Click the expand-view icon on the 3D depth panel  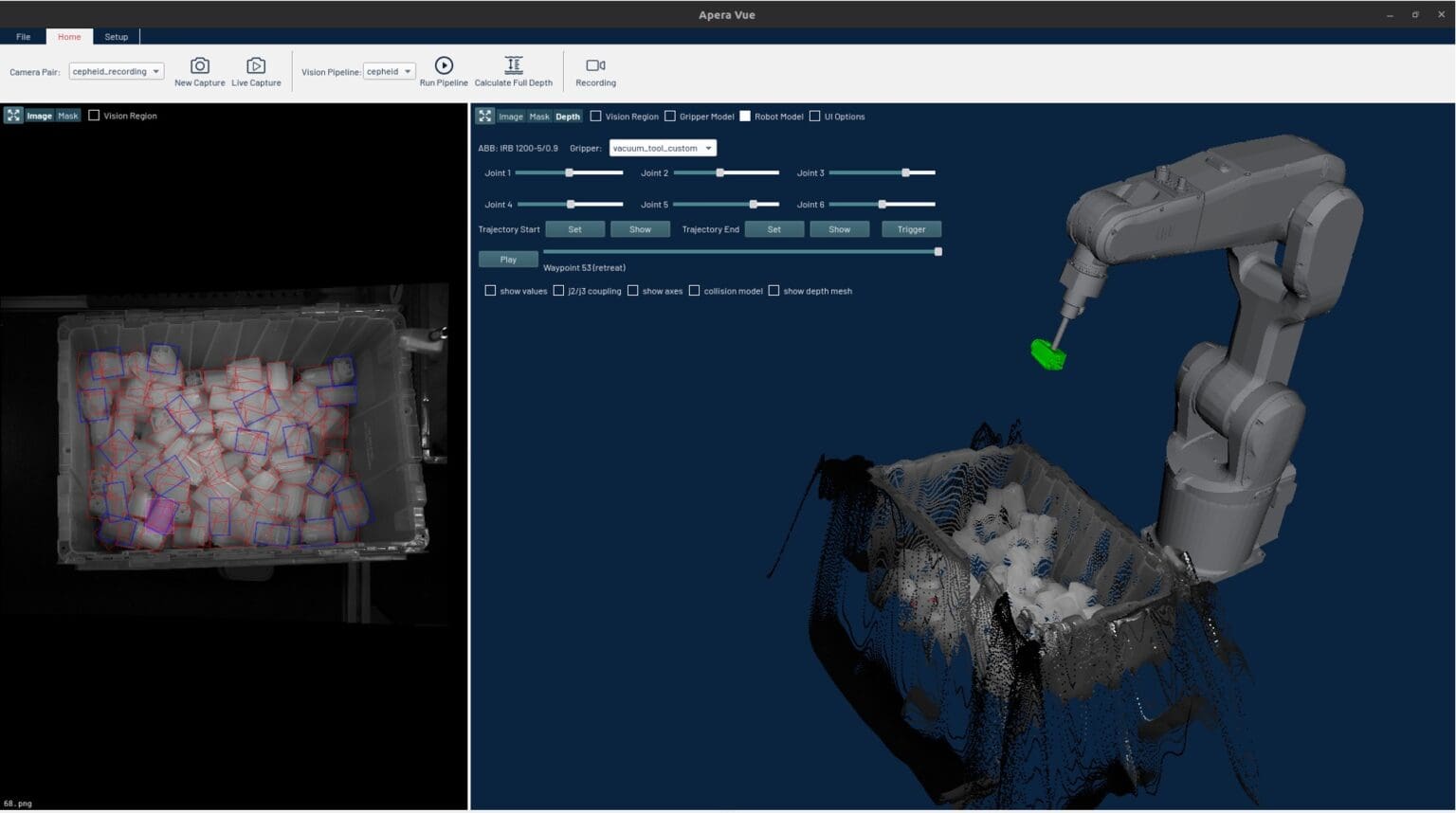click(x=485, y=116)
